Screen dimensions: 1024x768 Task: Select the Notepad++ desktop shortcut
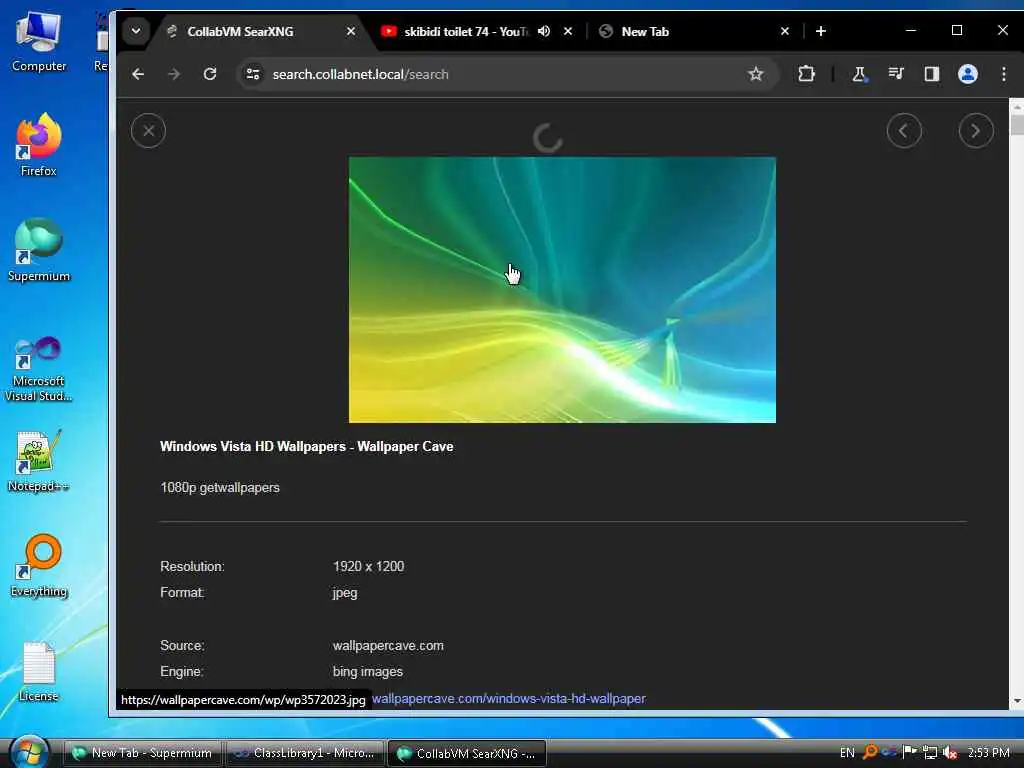coord(39,461)
